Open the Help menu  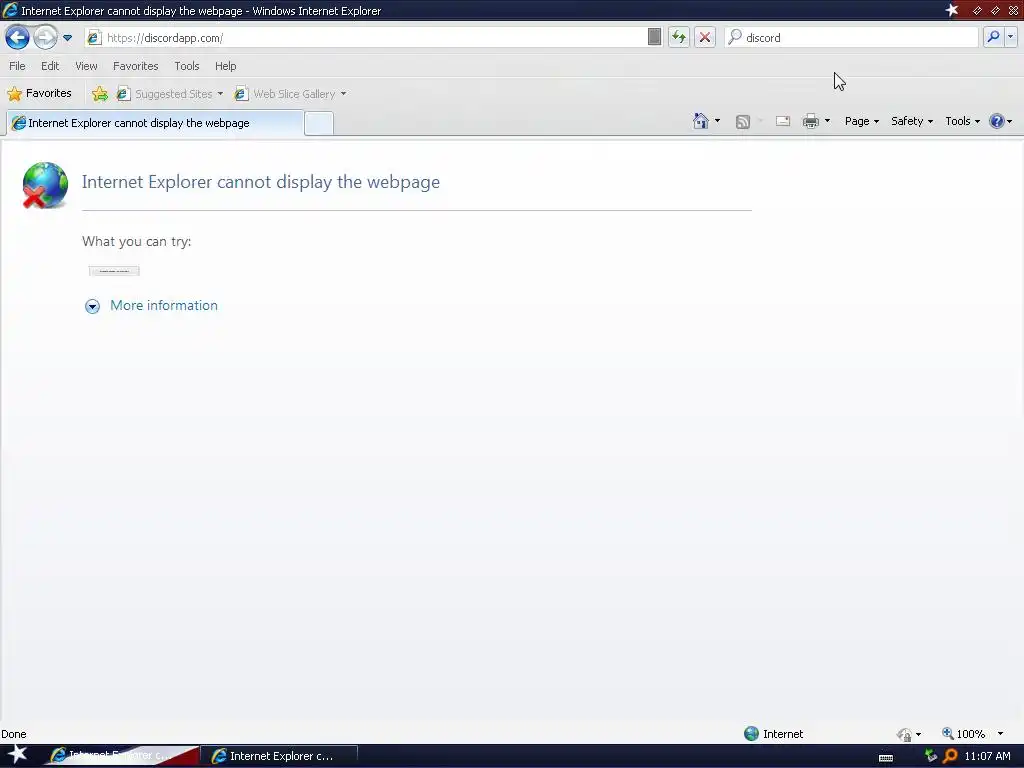coord(225,66)
